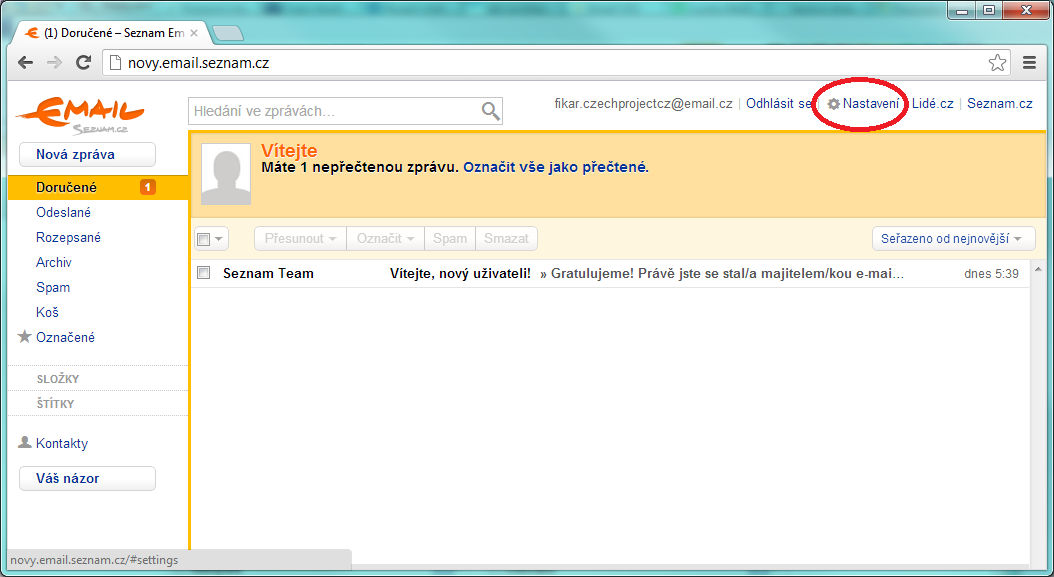Image resolution: width=1054 pixels, height=577 pixels.
Task: Click the unread count badge on Doručené
Action: point(148,187)
